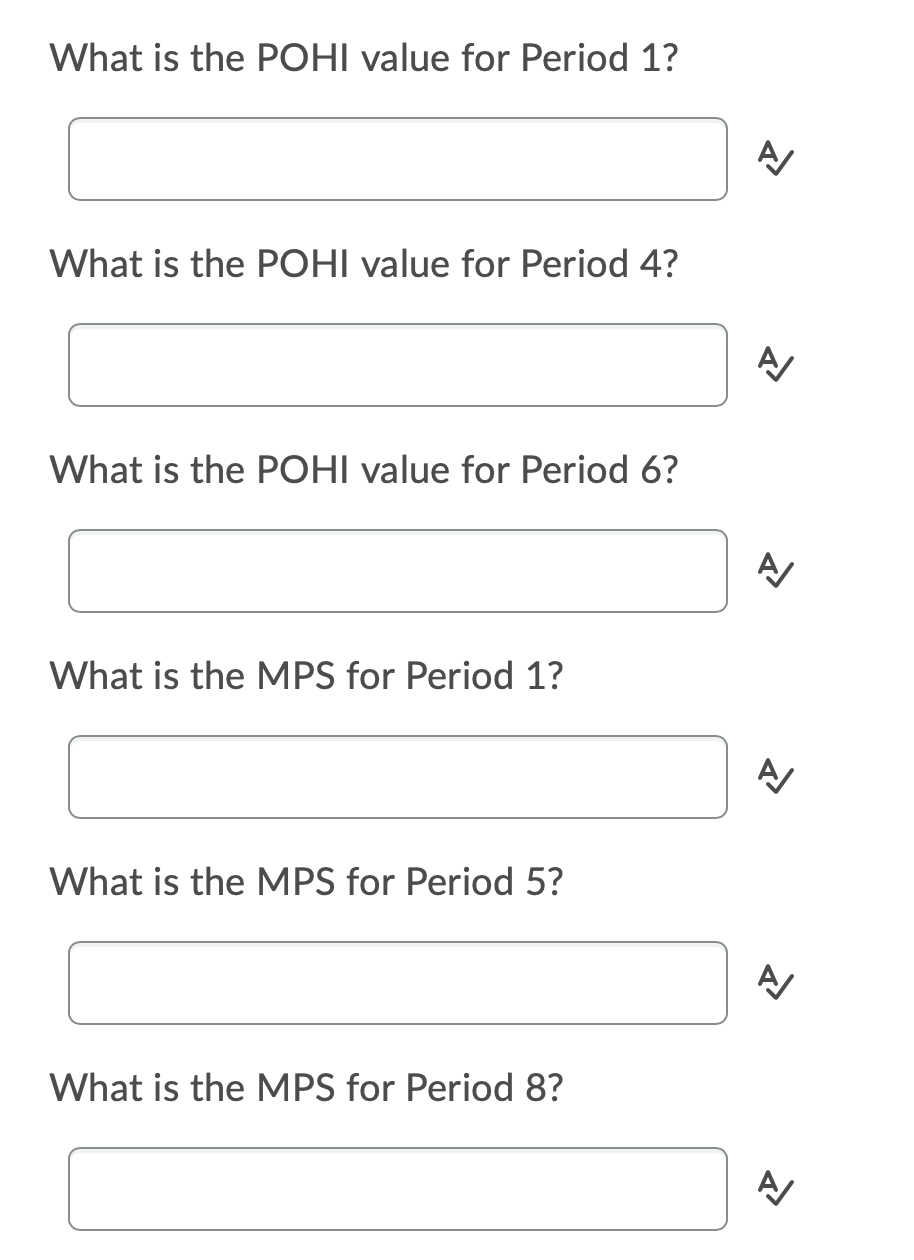Click the MPS Period 8 input box
The width and height of the screenshot is (914, 1260).
pyautogui.click(x=397, y=1190)
